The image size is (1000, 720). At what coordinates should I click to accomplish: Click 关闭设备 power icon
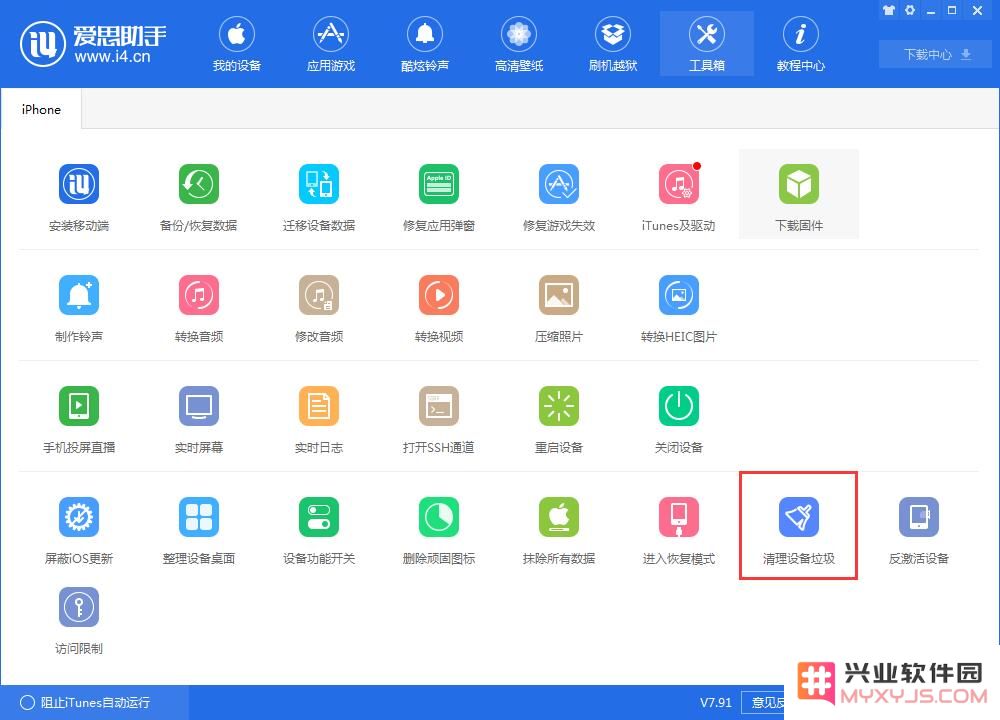coord(679,406)
